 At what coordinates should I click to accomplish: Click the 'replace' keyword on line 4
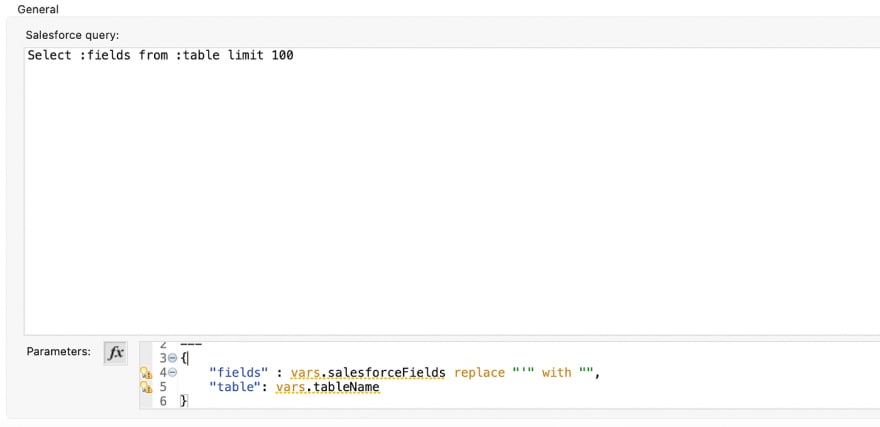[479, 373]
